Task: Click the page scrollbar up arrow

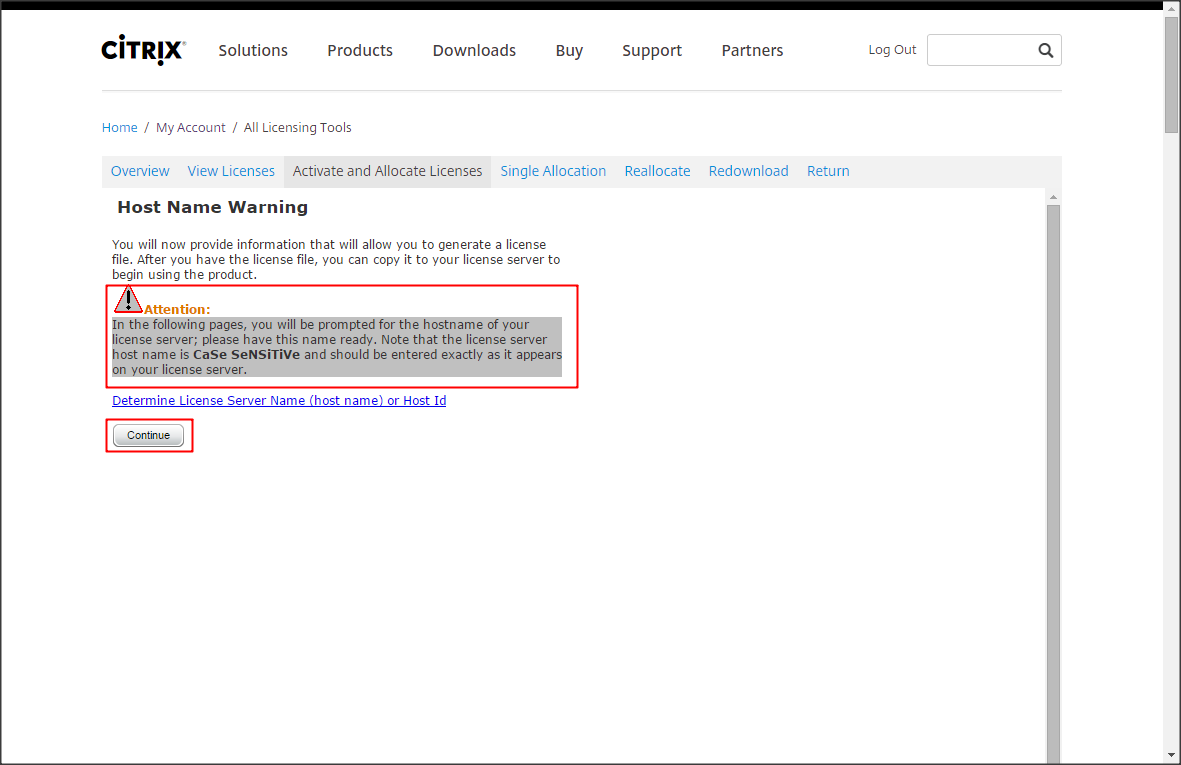Action: [1171, 8]
